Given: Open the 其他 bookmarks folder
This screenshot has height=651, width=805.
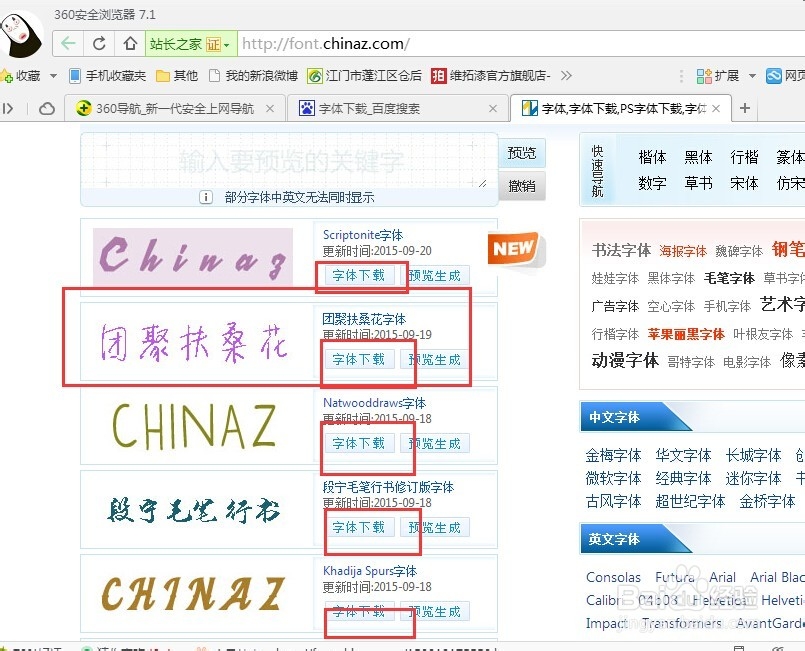Looking at the screenshot, I should click(177, 76).
